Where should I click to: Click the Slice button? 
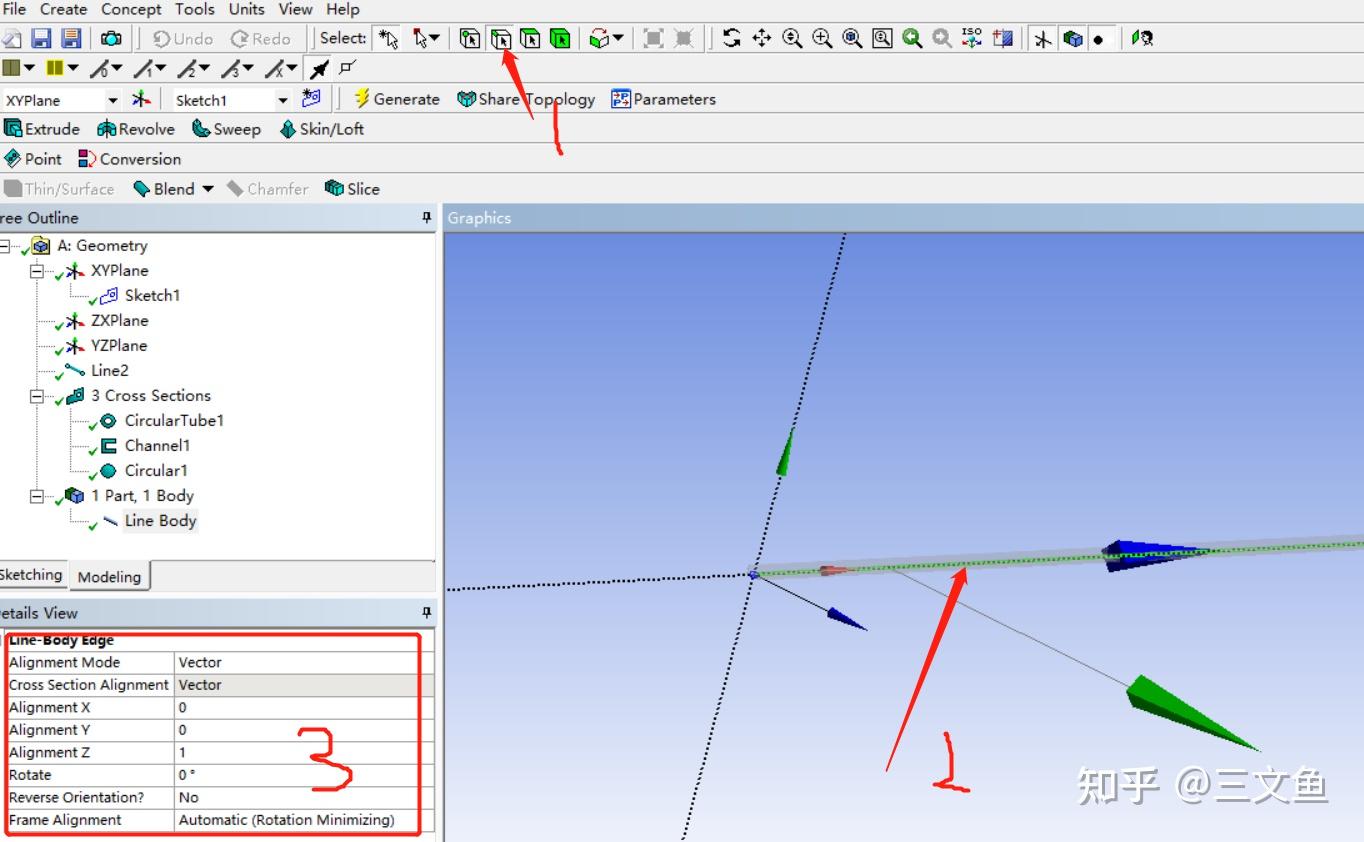click(352, 189)
